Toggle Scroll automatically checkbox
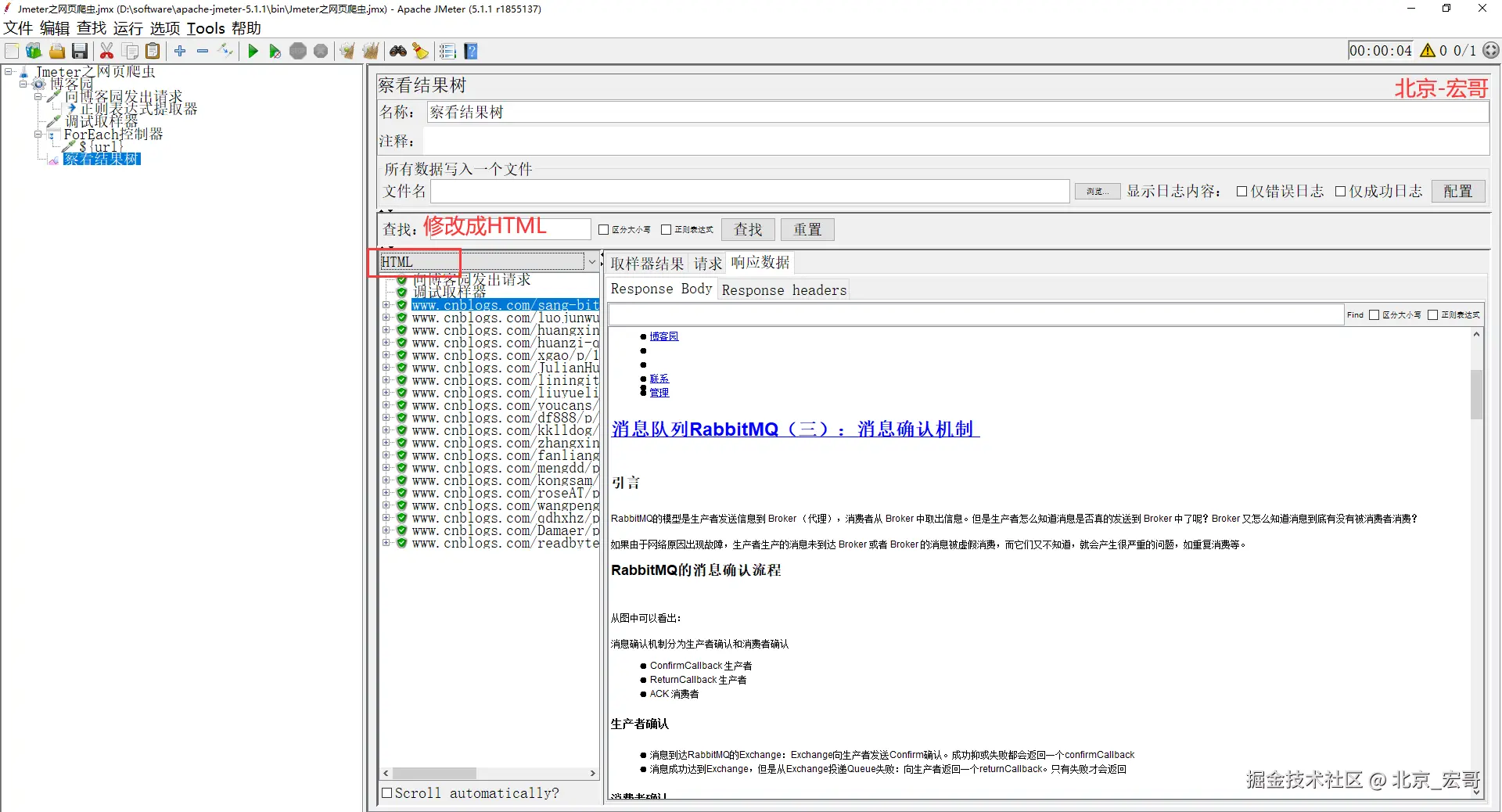 pyautogui.click(x=386, y=793)
